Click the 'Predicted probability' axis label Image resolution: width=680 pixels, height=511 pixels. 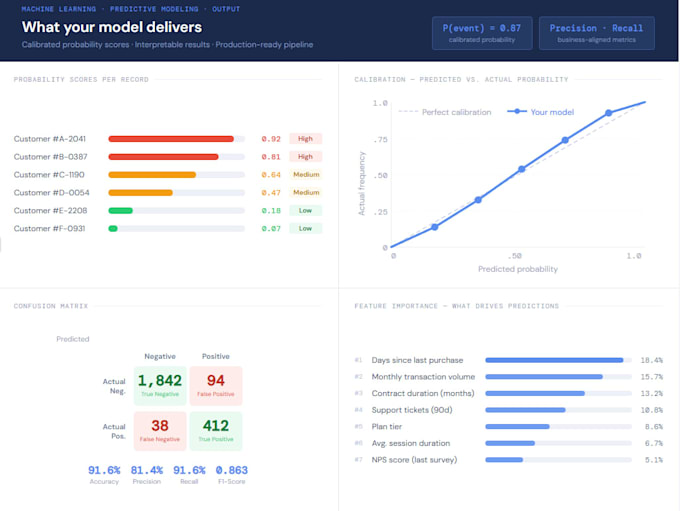(518, 269)
